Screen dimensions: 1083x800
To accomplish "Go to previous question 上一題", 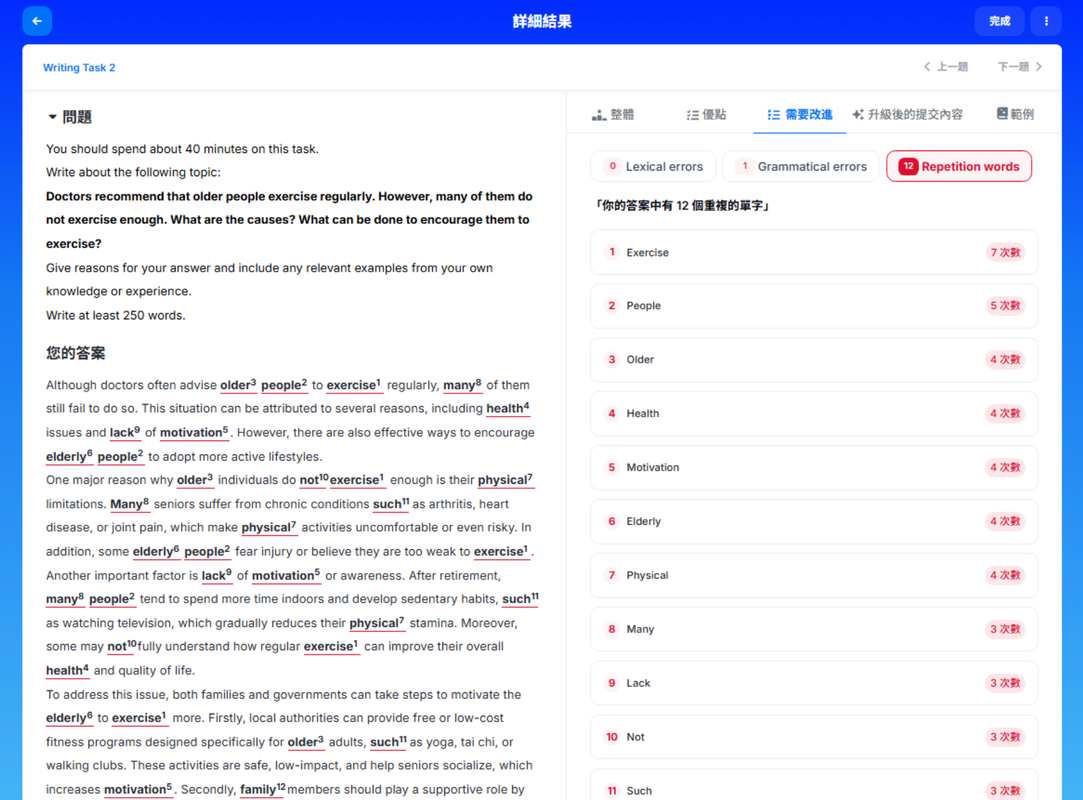I will 945,67.
